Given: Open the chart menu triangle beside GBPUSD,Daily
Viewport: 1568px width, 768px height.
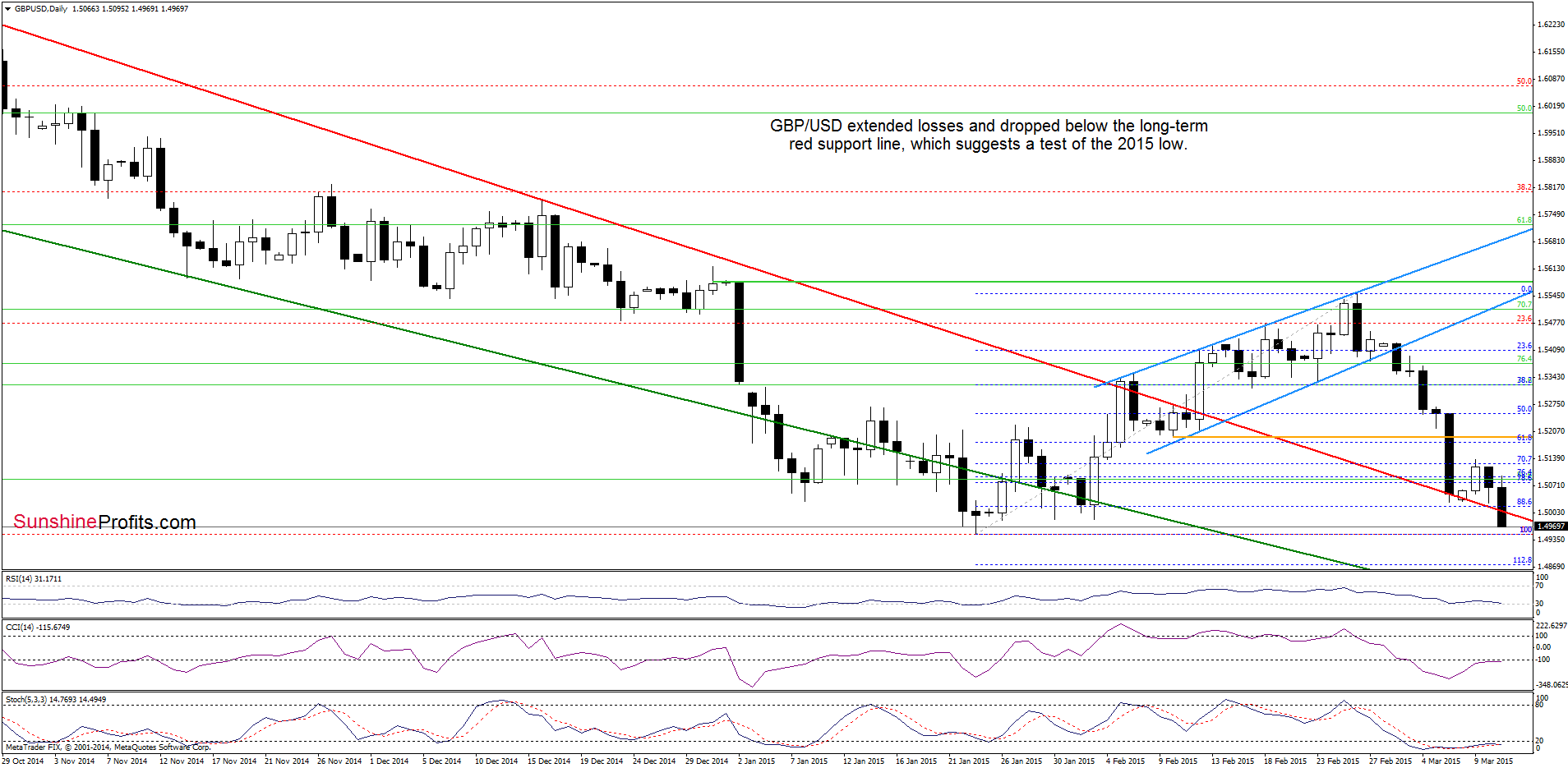Looking at the screenshot, I should click(8, 9).
